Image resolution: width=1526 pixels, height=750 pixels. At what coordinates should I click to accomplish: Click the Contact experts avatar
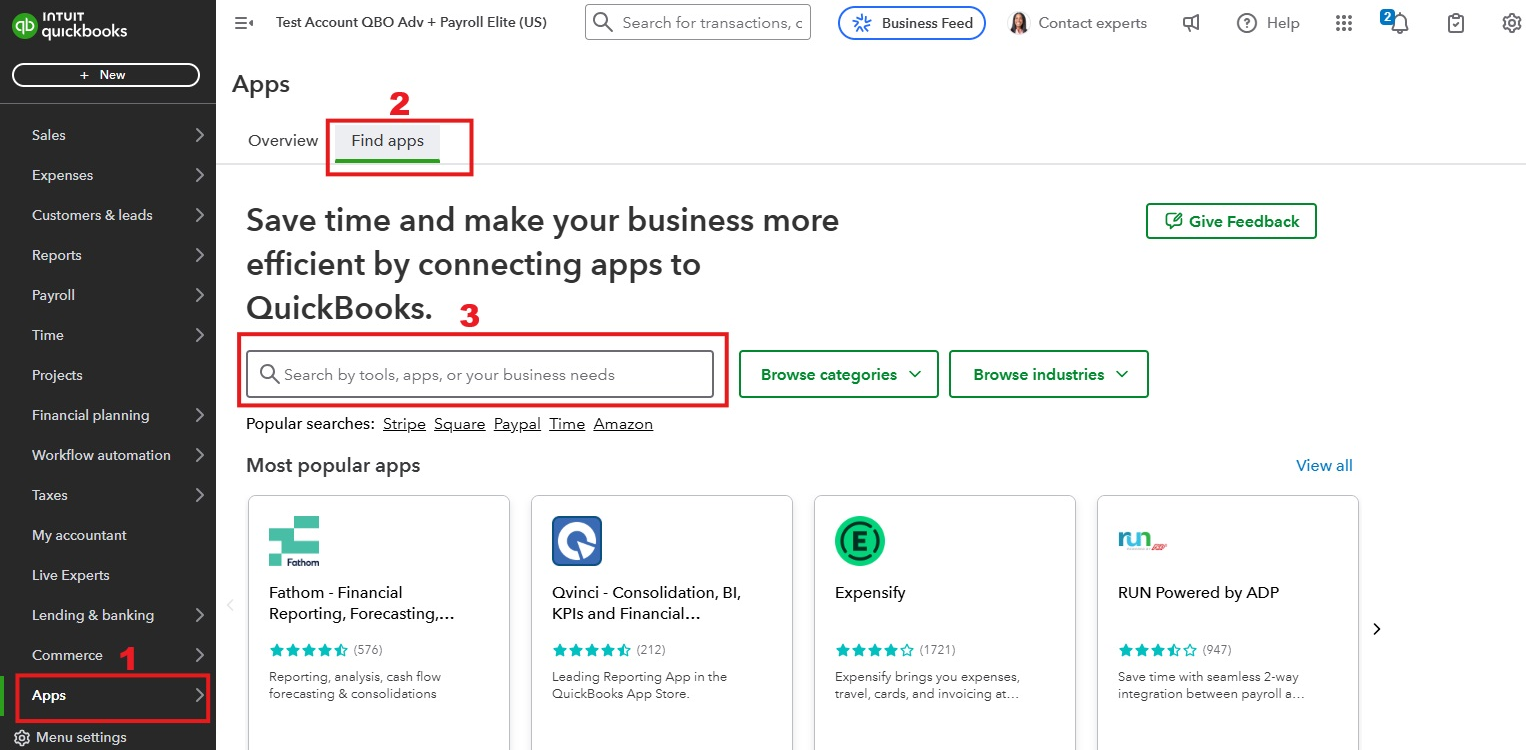[x=1019, y=23]
